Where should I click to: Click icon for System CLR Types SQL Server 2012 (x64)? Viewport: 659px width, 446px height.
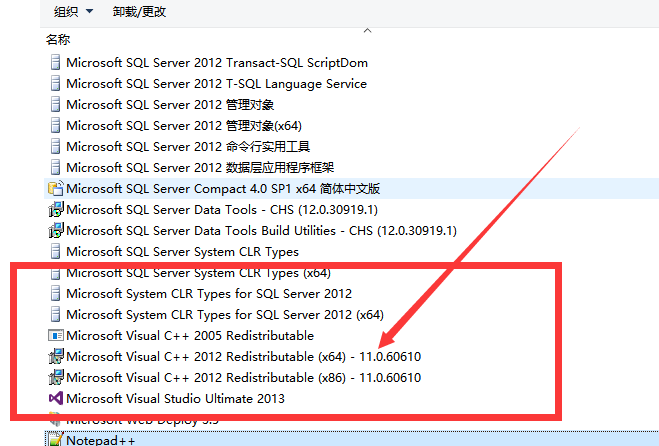(x=55, y=314)
